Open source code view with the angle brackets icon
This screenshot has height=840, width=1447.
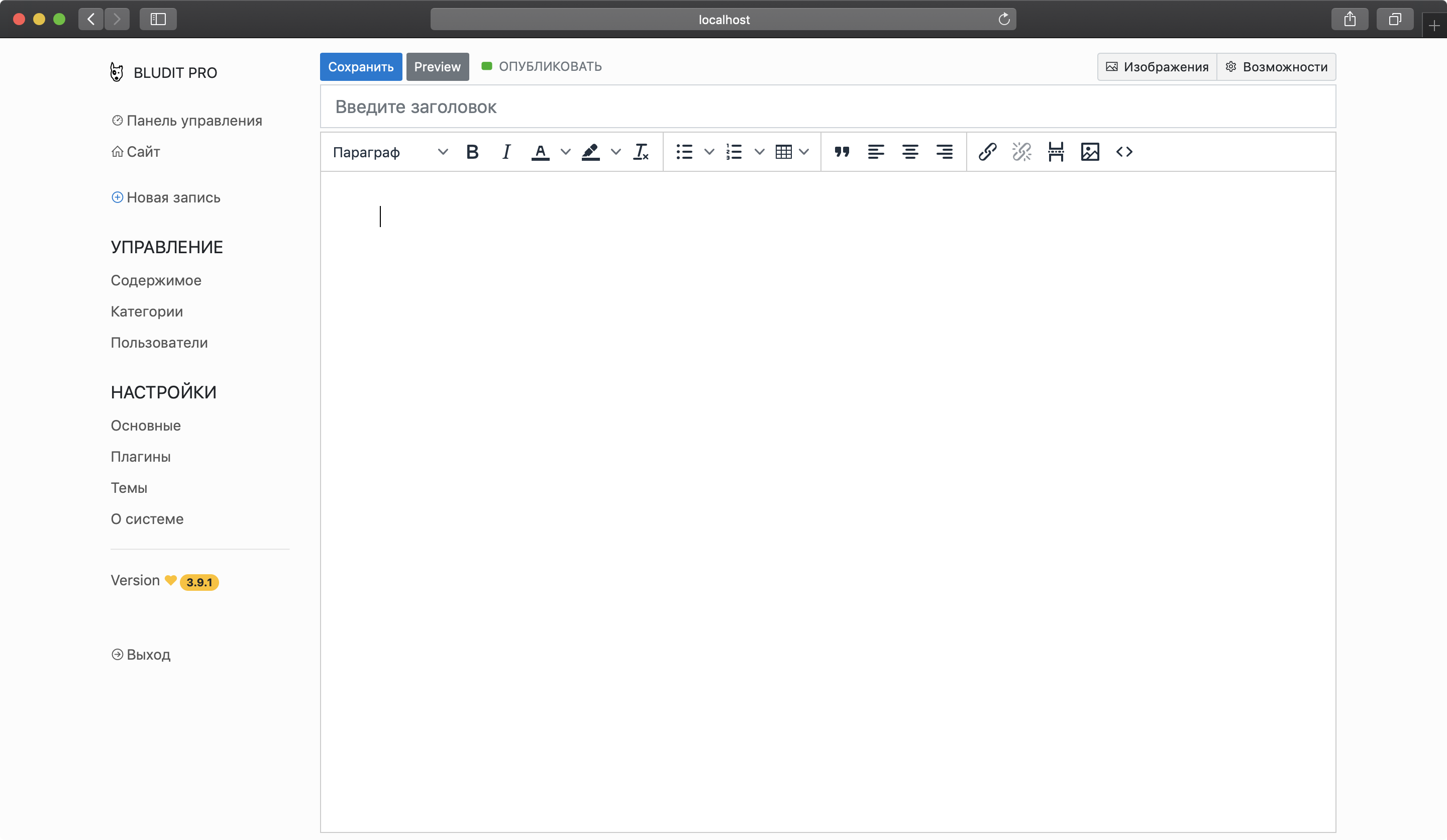point(1124,152)
